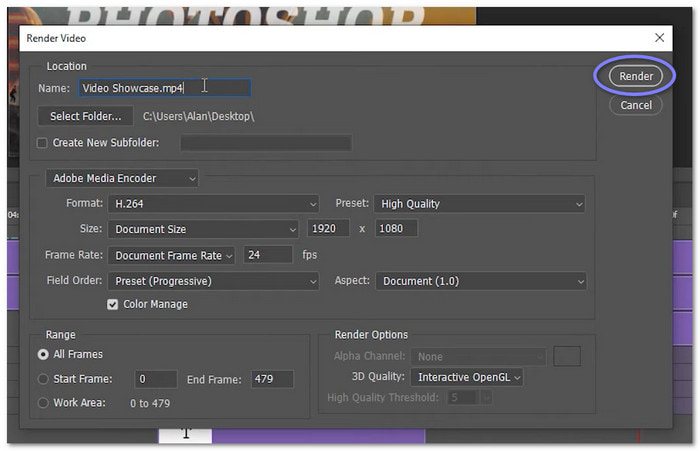Click the Name field containing Video Showcase.mp4

point(164,88)
